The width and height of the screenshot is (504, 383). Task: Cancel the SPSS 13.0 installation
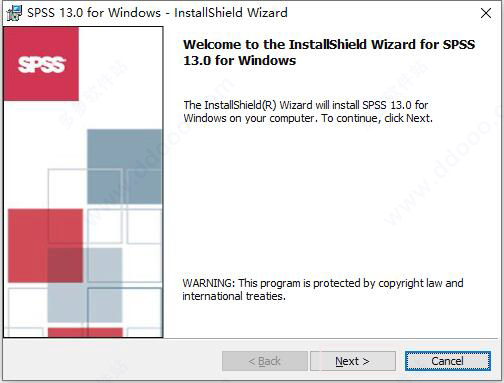click(x=448, y=361)
